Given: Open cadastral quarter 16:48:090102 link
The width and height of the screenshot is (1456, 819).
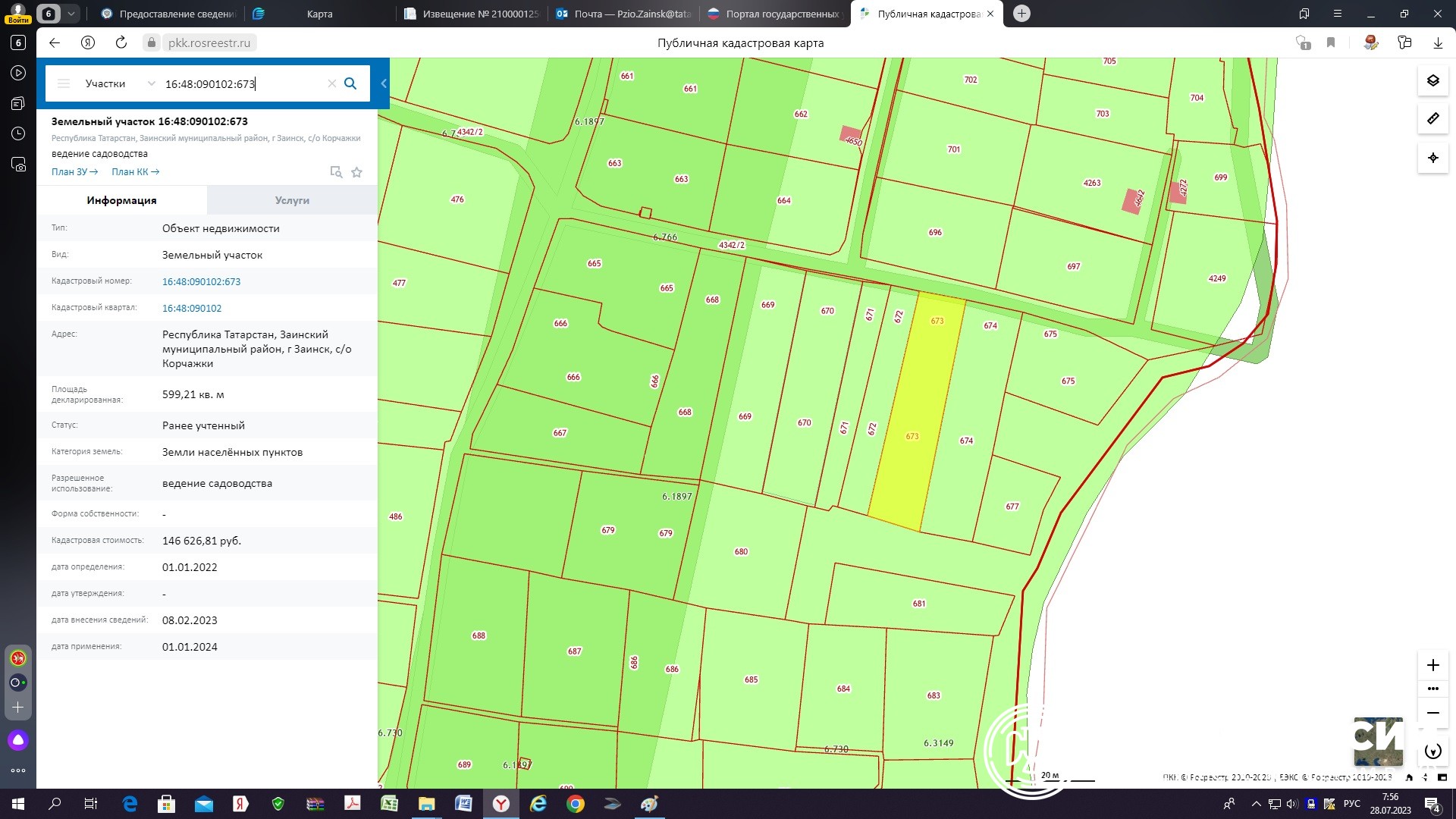Looking at the screenshot, I should pos(192,308).
